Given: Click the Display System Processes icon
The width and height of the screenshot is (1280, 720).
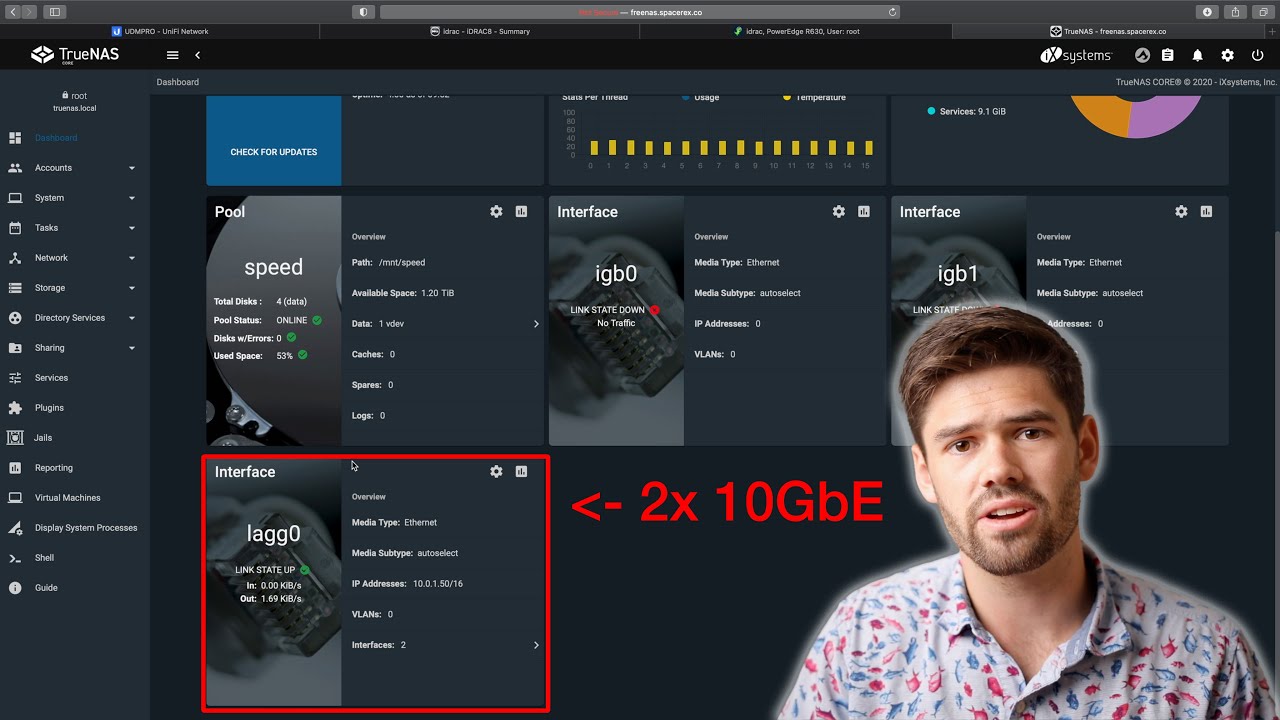Looking at the screenshot, I should coord(15,528).
